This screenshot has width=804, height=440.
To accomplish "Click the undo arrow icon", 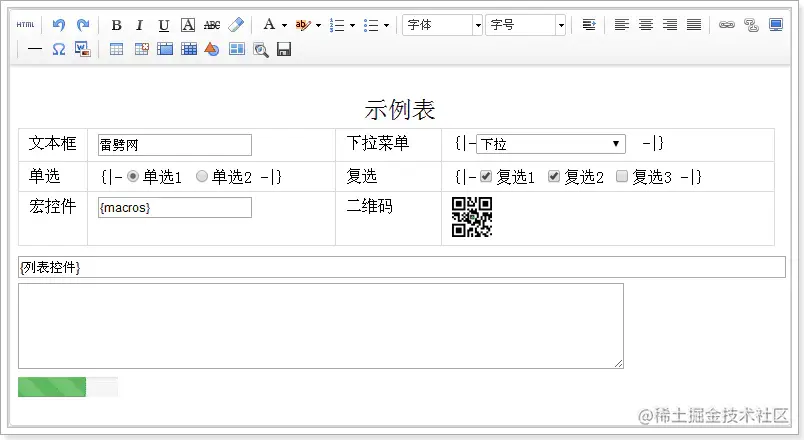I will (x=59, y=25).
